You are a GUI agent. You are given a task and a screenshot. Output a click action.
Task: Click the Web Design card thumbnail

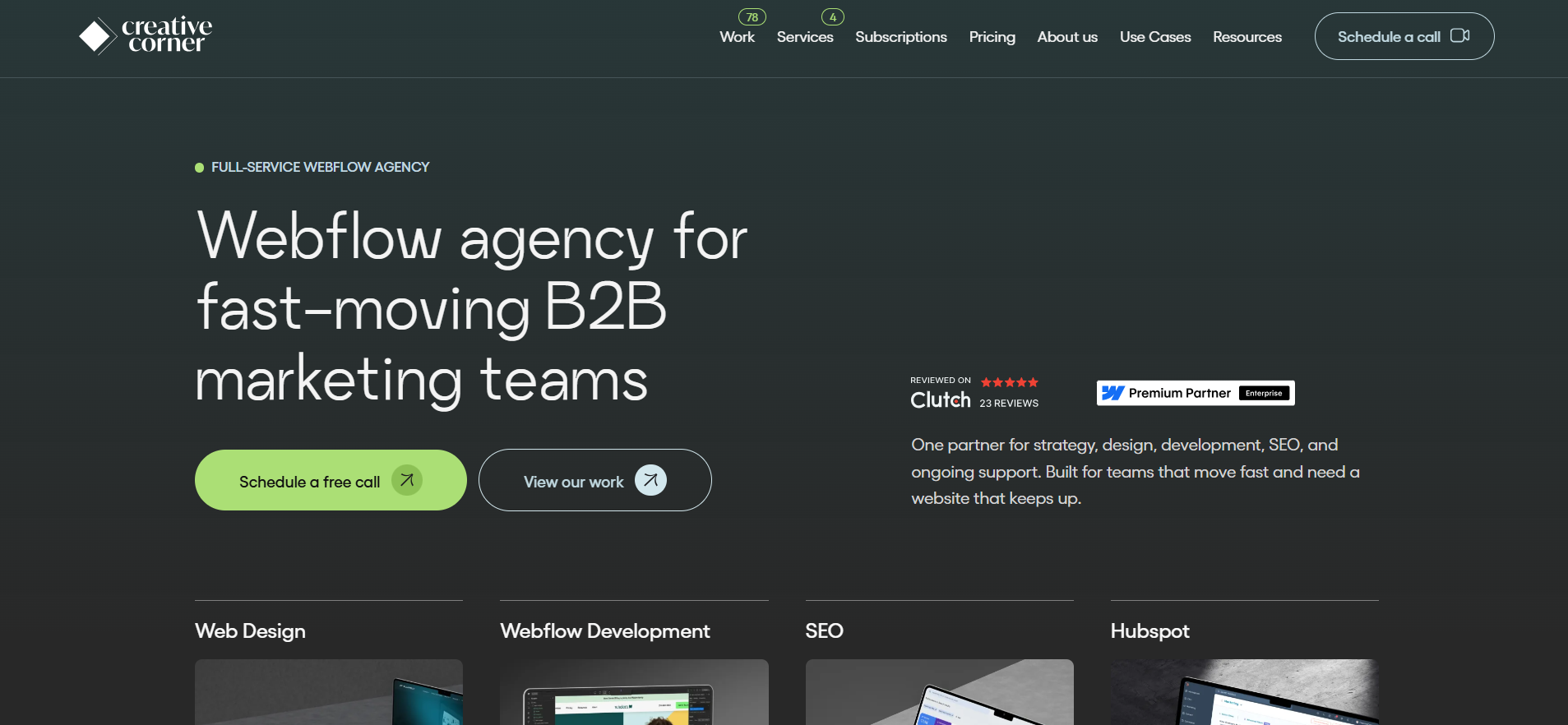[x=329, y=692]
